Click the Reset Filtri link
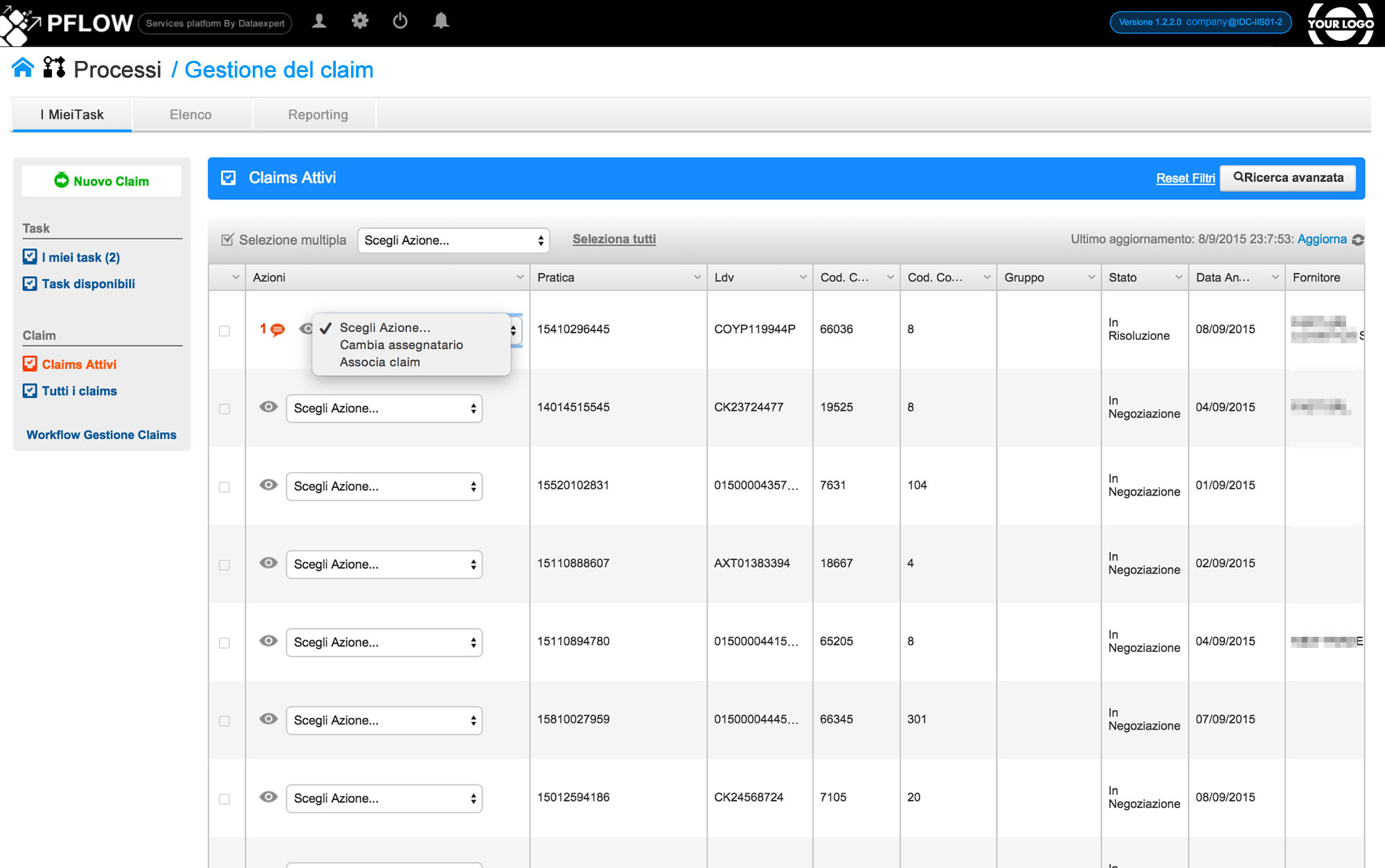 (x=1185, y=179)
